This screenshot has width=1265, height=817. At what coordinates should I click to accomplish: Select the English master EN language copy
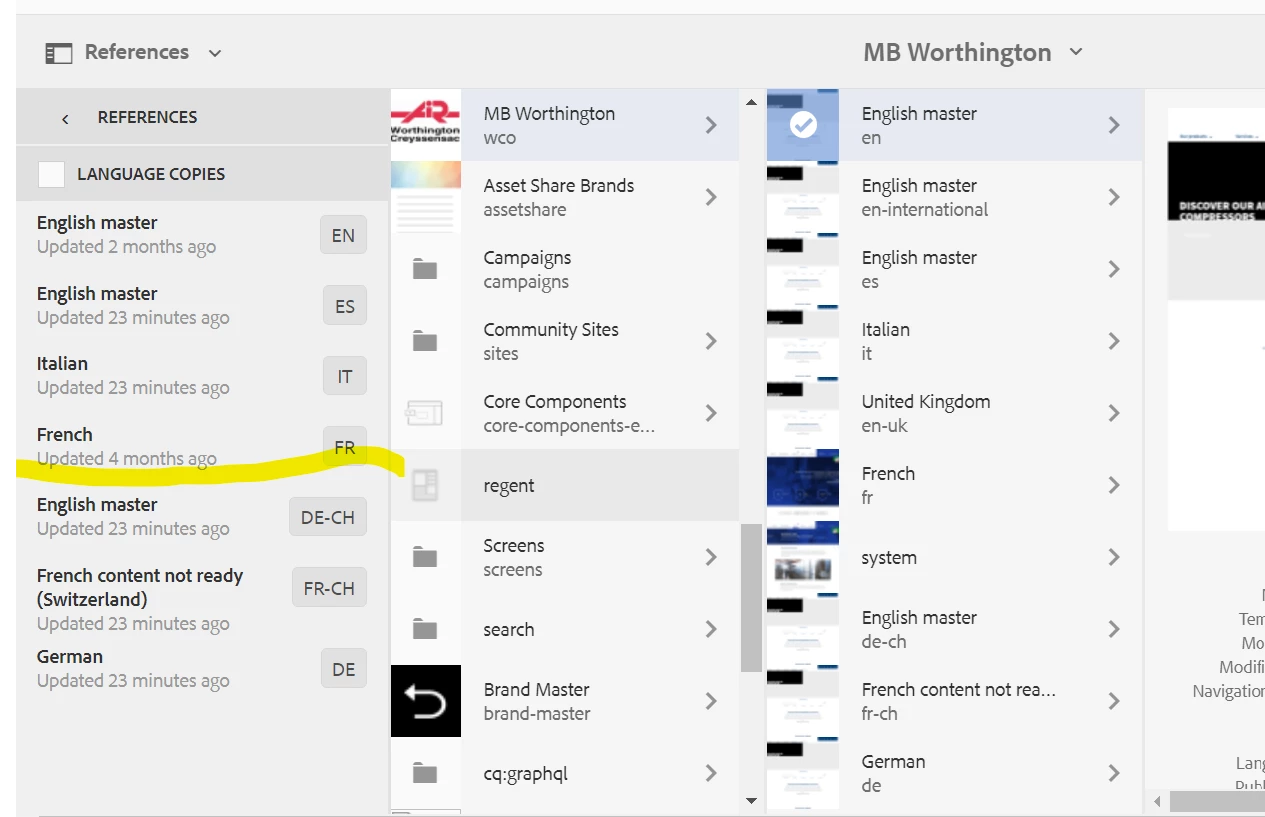pyautogui.click(x=201, y=235)
